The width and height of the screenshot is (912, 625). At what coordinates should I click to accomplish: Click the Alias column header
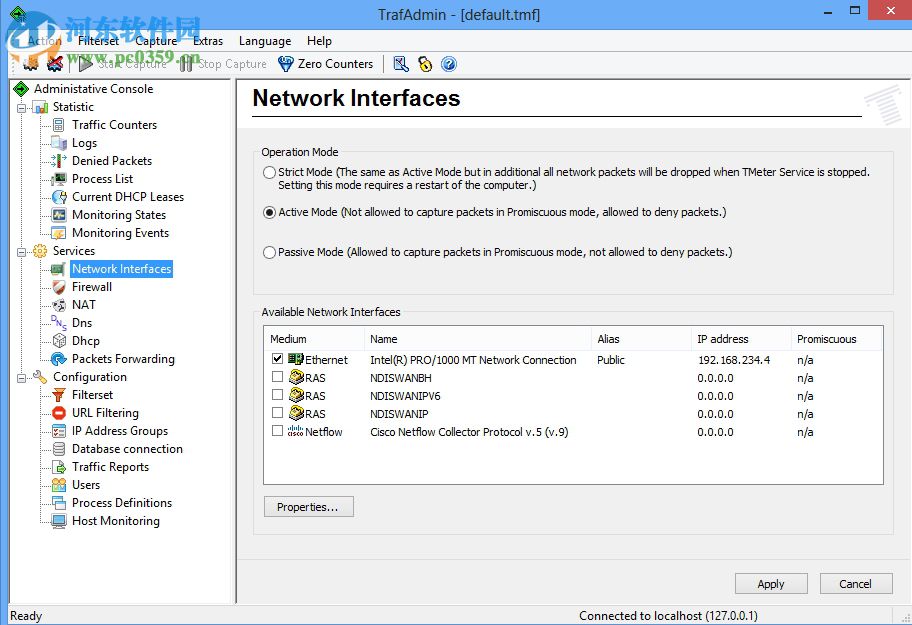pyautogui.click(x=641, y=339)
